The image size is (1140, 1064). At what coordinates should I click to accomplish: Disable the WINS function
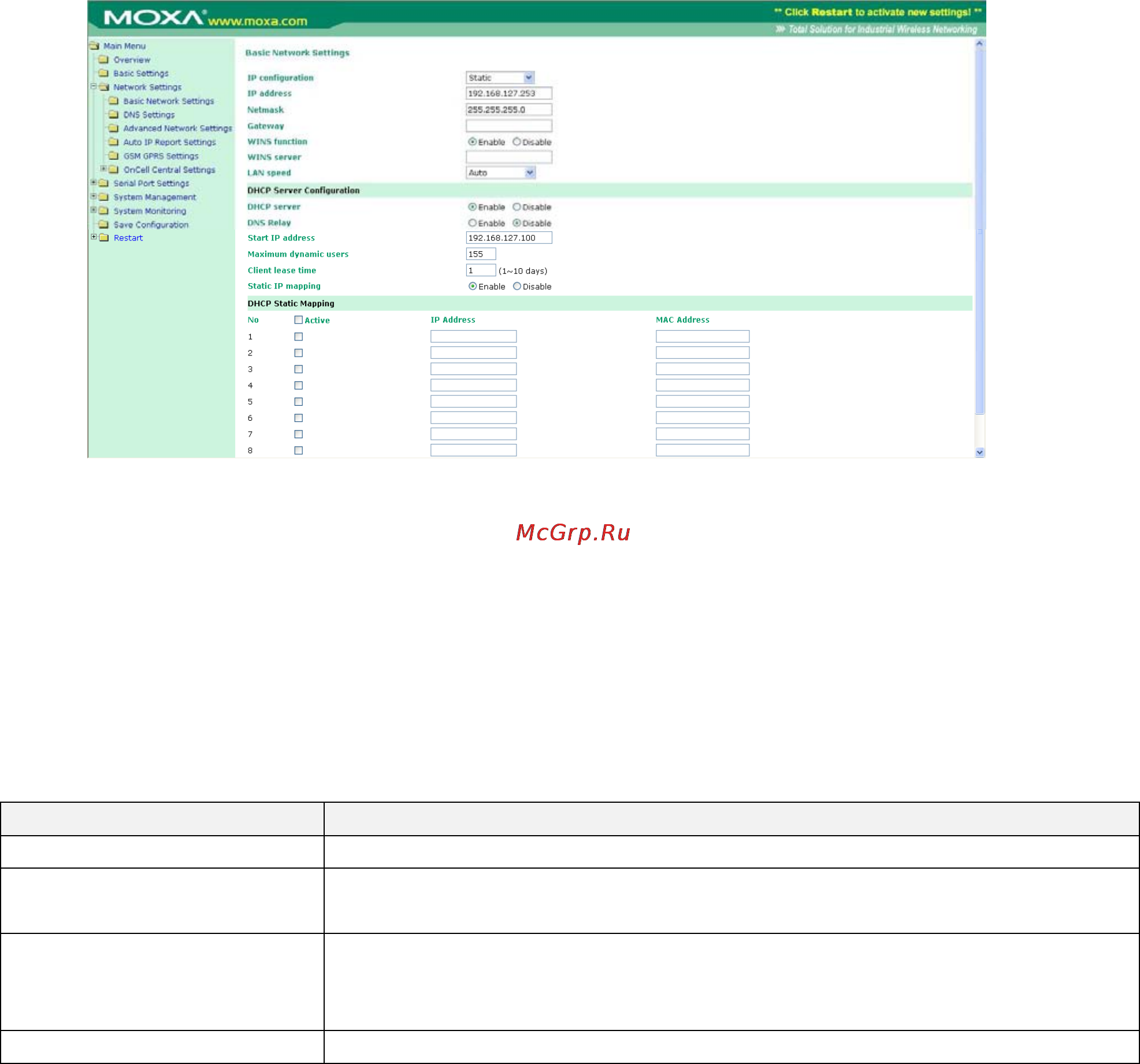517,142
